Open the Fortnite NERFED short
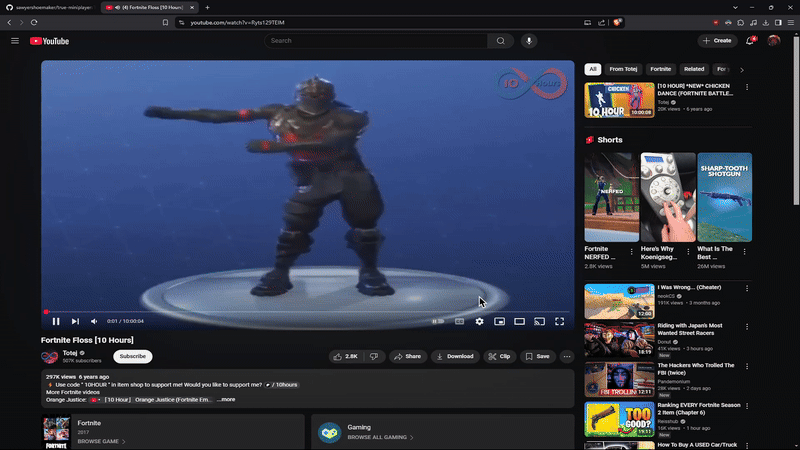 point(612,197)
